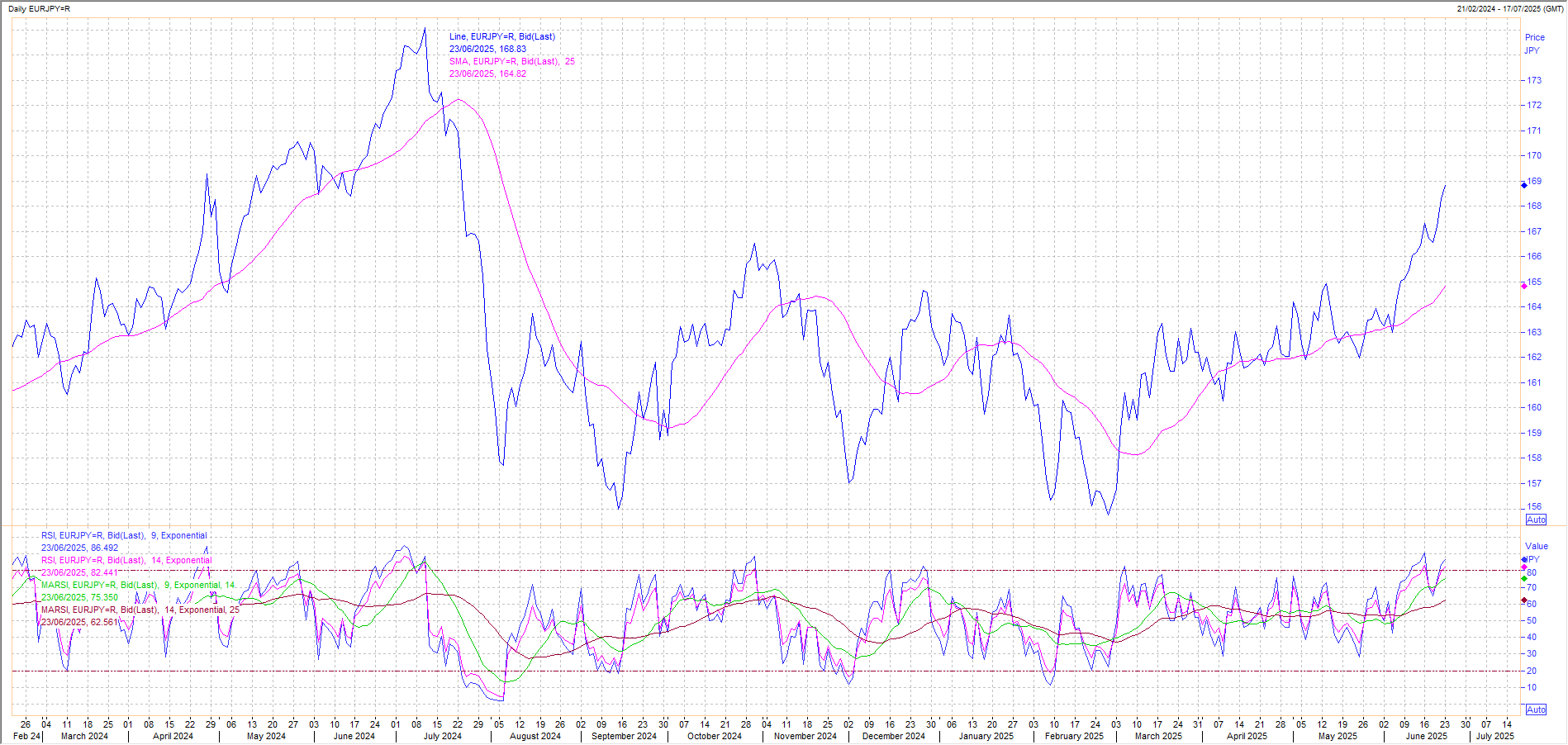1568x745 pixels.
Task: Click the 170 price level label
Action: (1534, 155)
